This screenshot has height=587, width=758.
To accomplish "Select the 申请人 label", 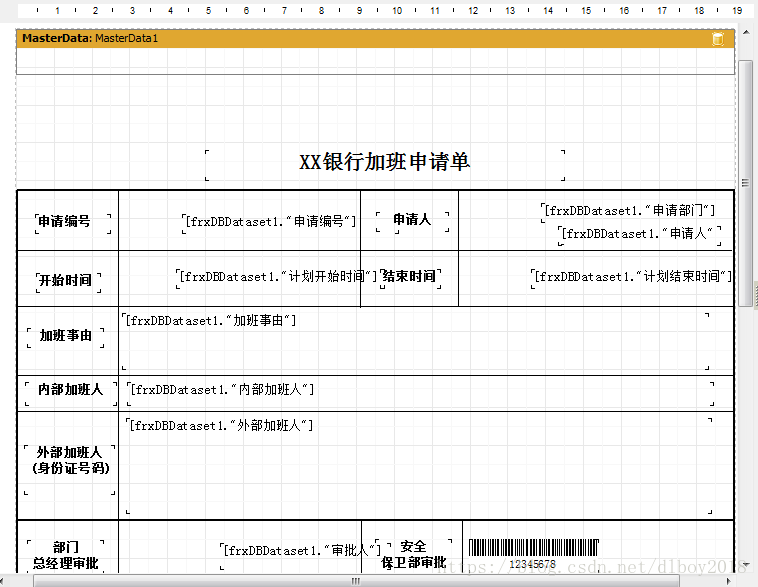I will click(412, 222).
